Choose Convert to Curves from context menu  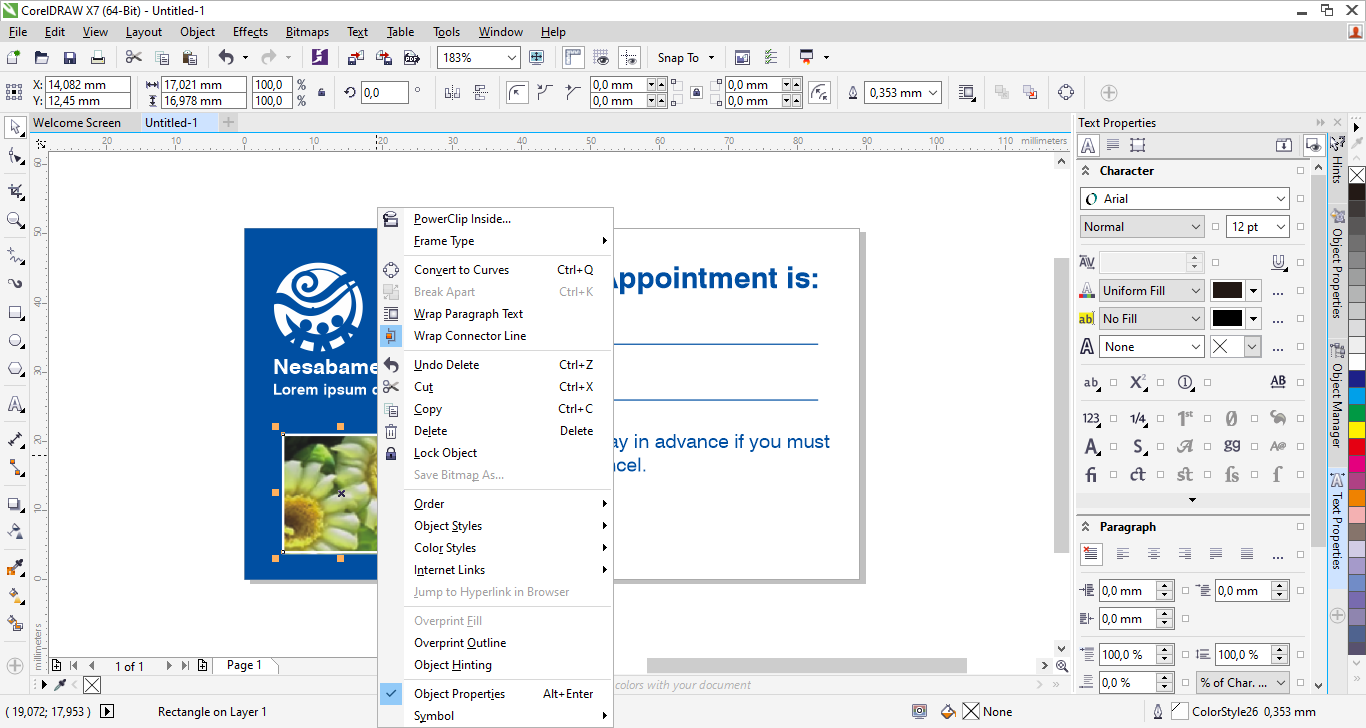click(x=461, y=270)
